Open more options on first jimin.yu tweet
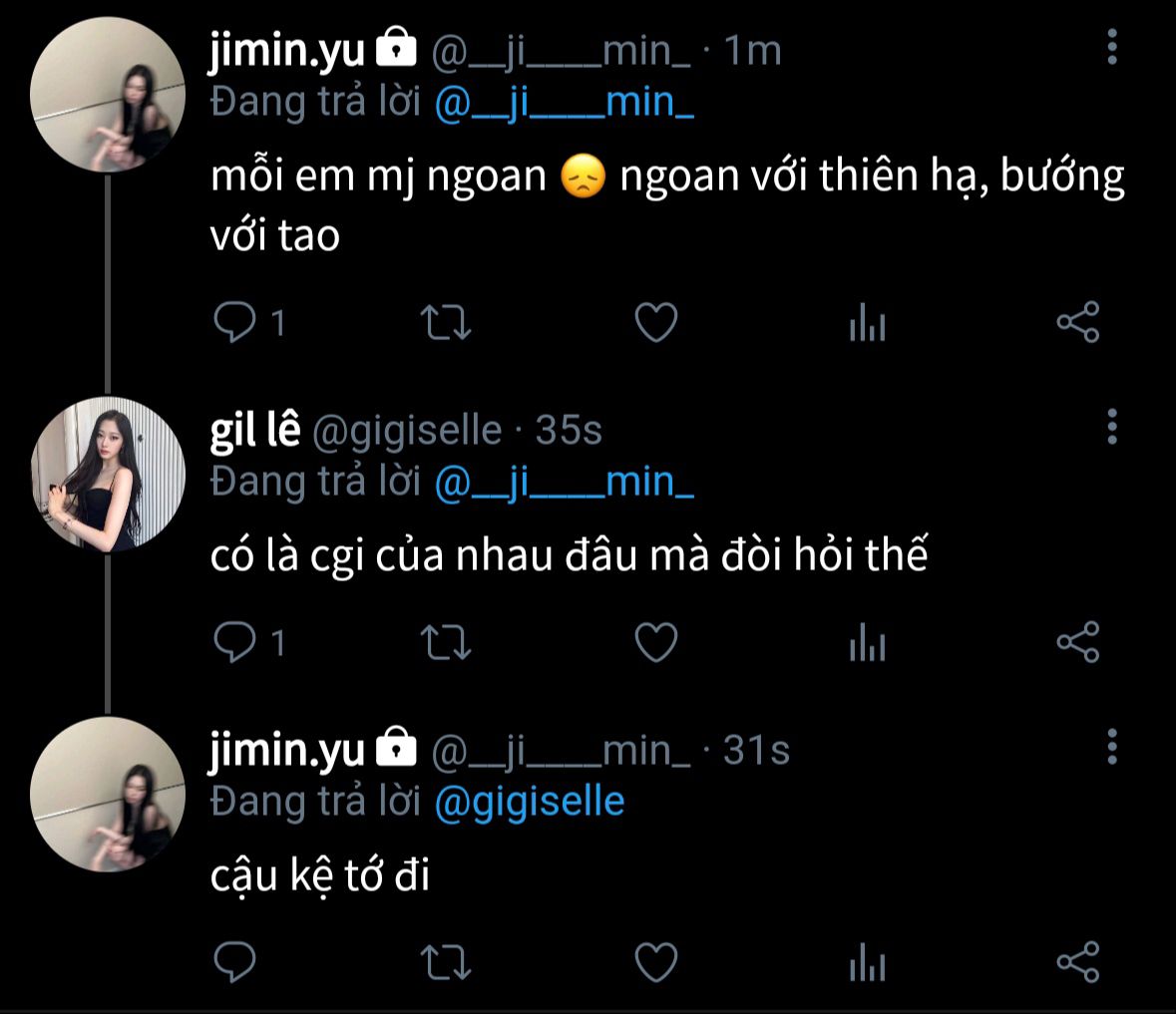The image size is (1176, 1014). (x=1112, y=48)
